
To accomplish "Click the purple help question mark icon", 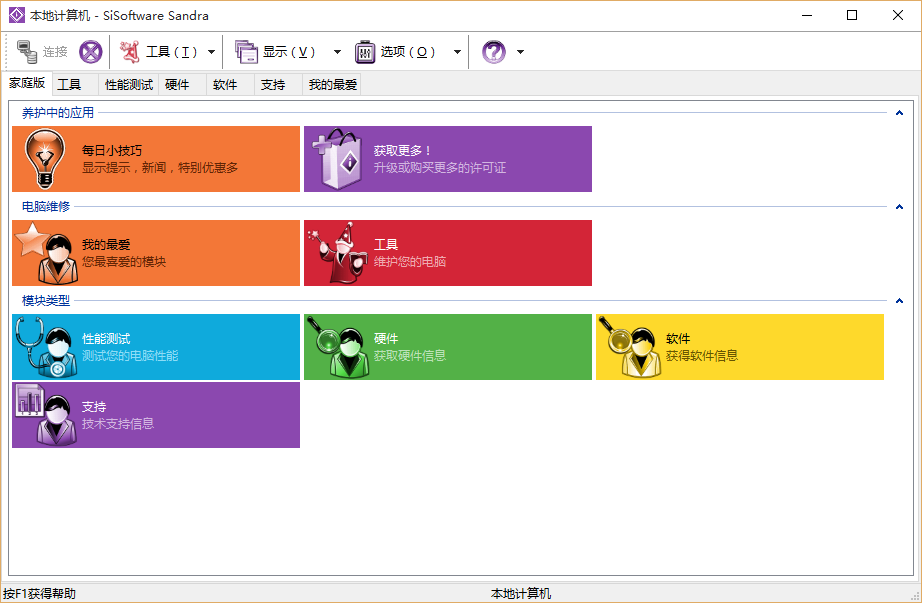I will click(x=493, y=52).
